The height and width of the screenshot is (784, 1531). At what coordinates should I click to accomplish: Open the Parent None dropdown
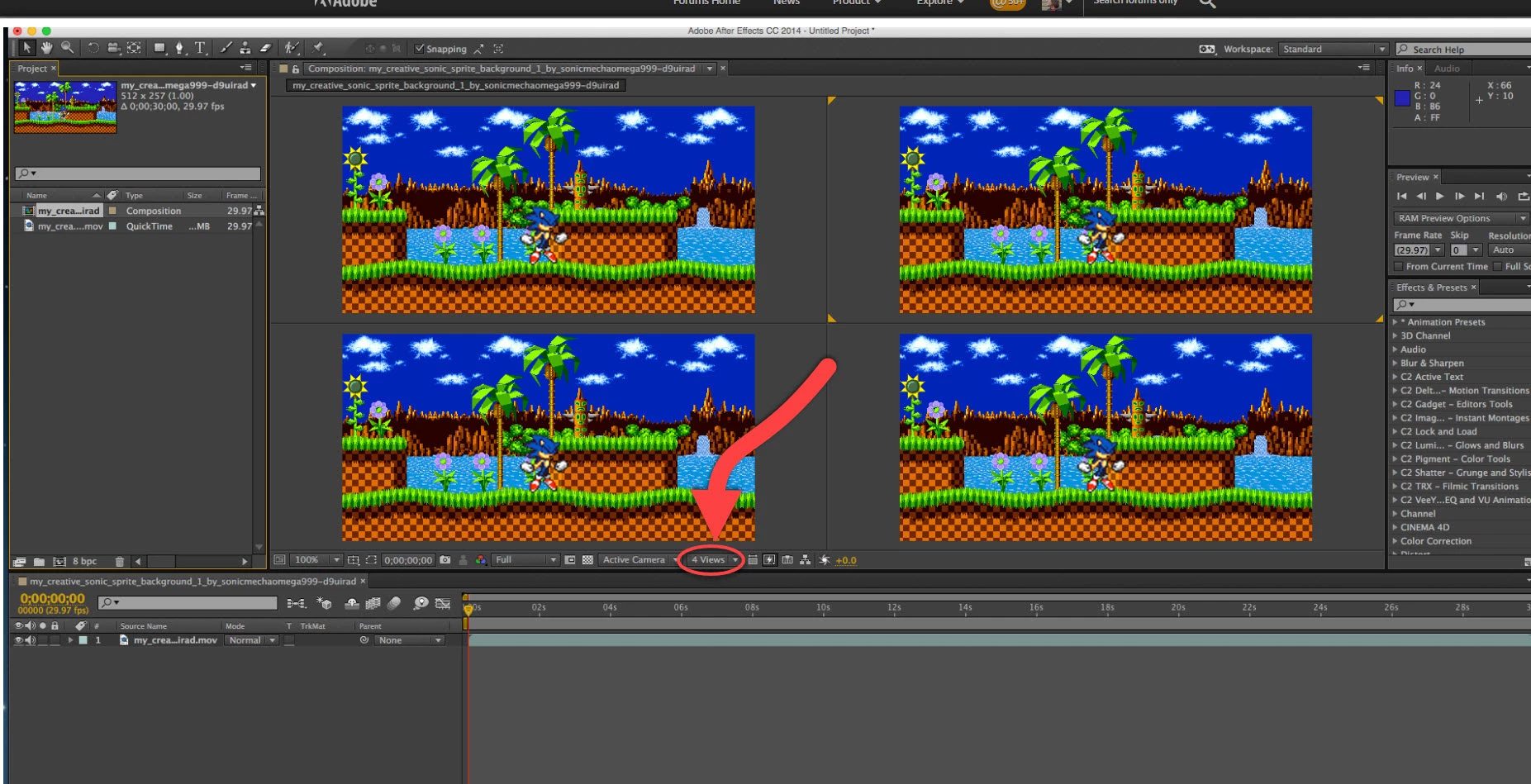[x=409, y=640]
